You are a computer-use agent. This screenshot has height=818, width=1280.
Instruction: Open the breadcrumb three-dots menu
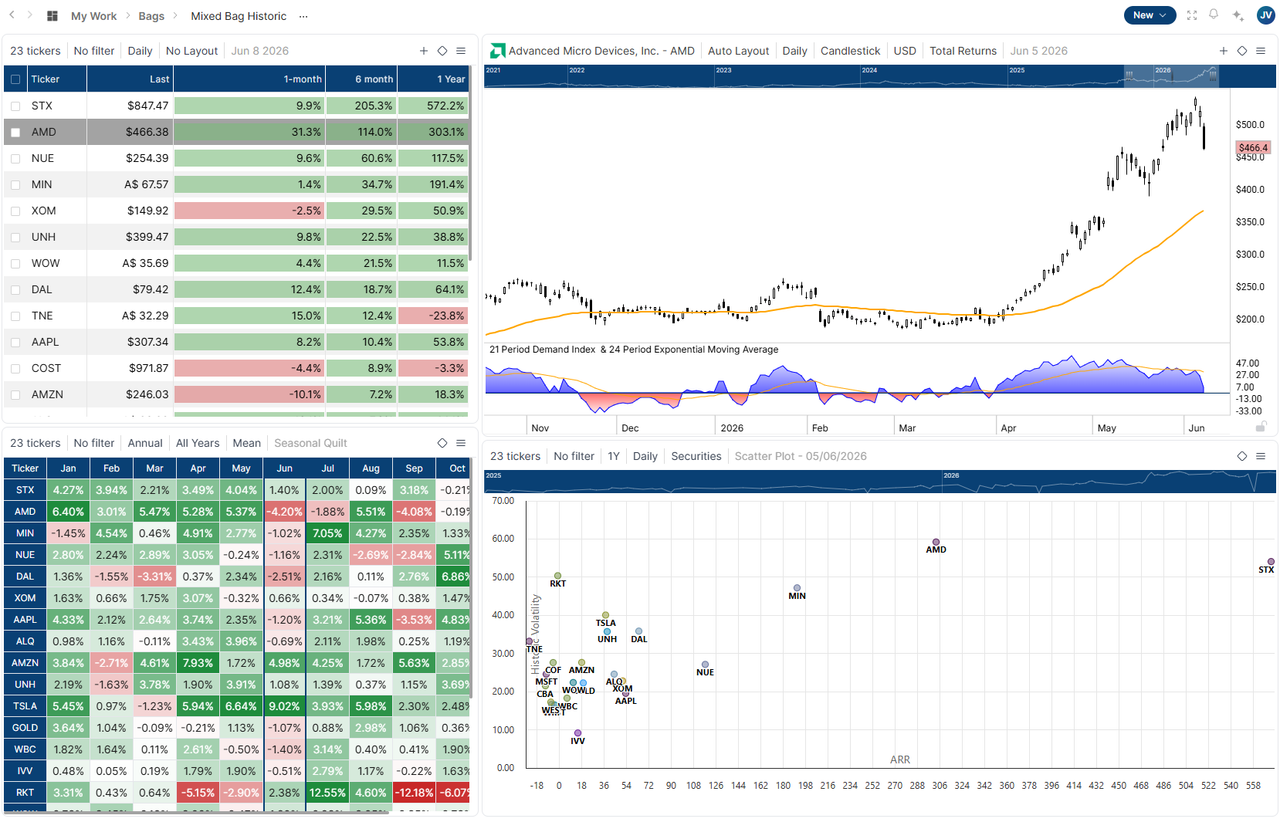304,16
